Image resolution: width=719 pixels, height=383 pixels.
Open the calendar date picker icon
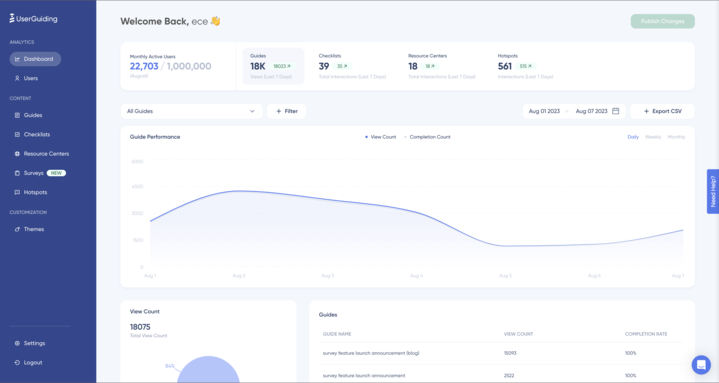616,111
